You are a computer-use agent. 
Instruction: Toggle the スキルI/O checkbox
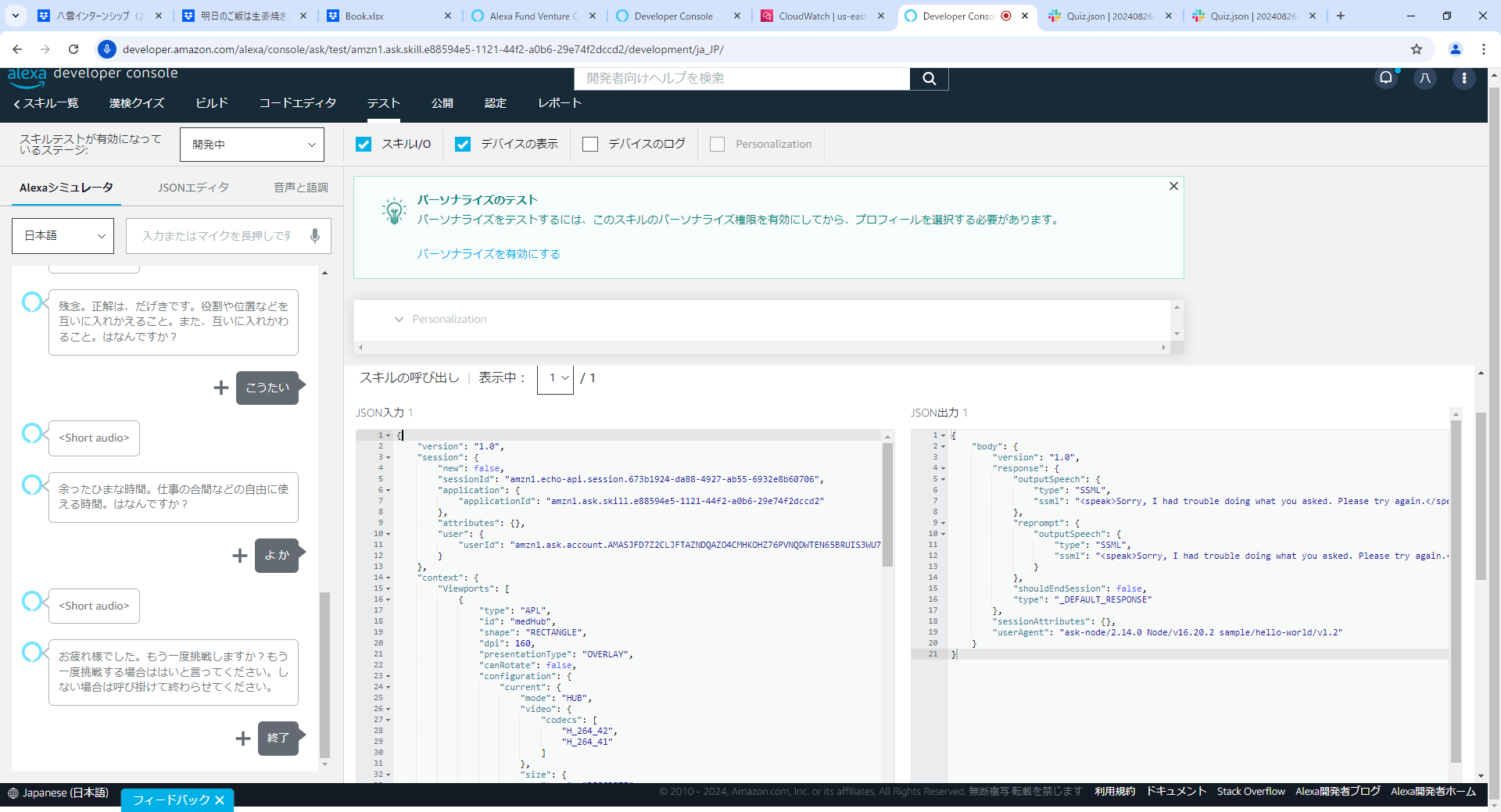tap(364, 144)
